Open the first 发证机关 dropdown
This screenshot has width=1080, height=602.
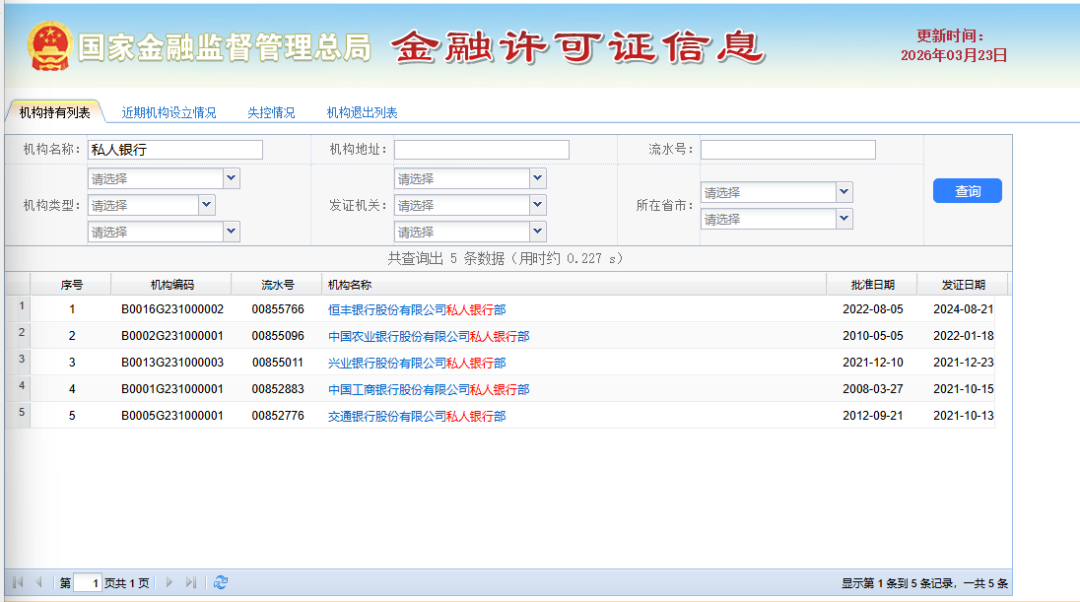(537, 178)
